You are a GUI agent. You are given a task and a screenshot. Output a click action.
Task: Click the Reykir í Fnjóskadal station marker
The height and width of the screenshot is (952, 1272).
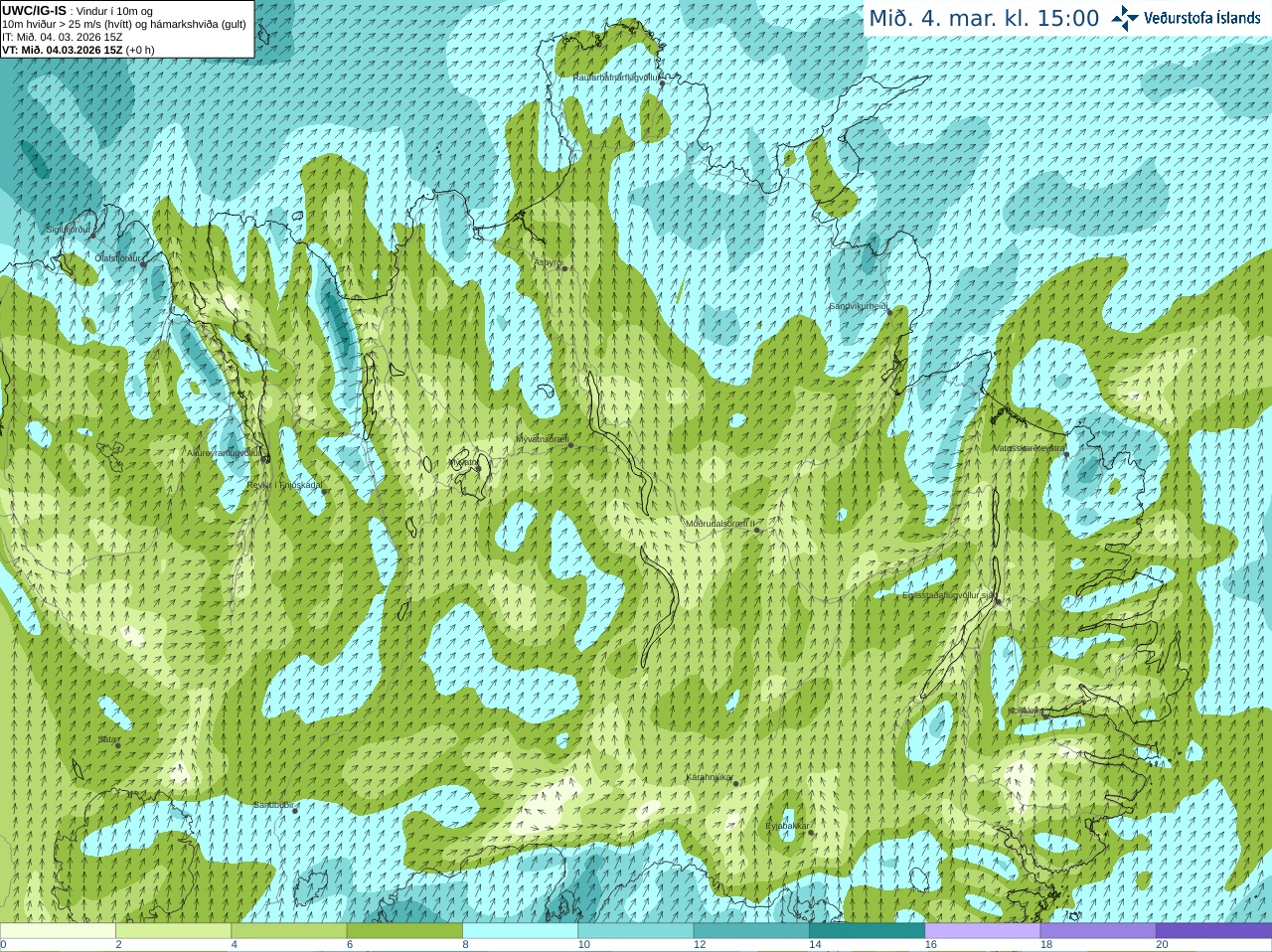click(x=324, y=491)
